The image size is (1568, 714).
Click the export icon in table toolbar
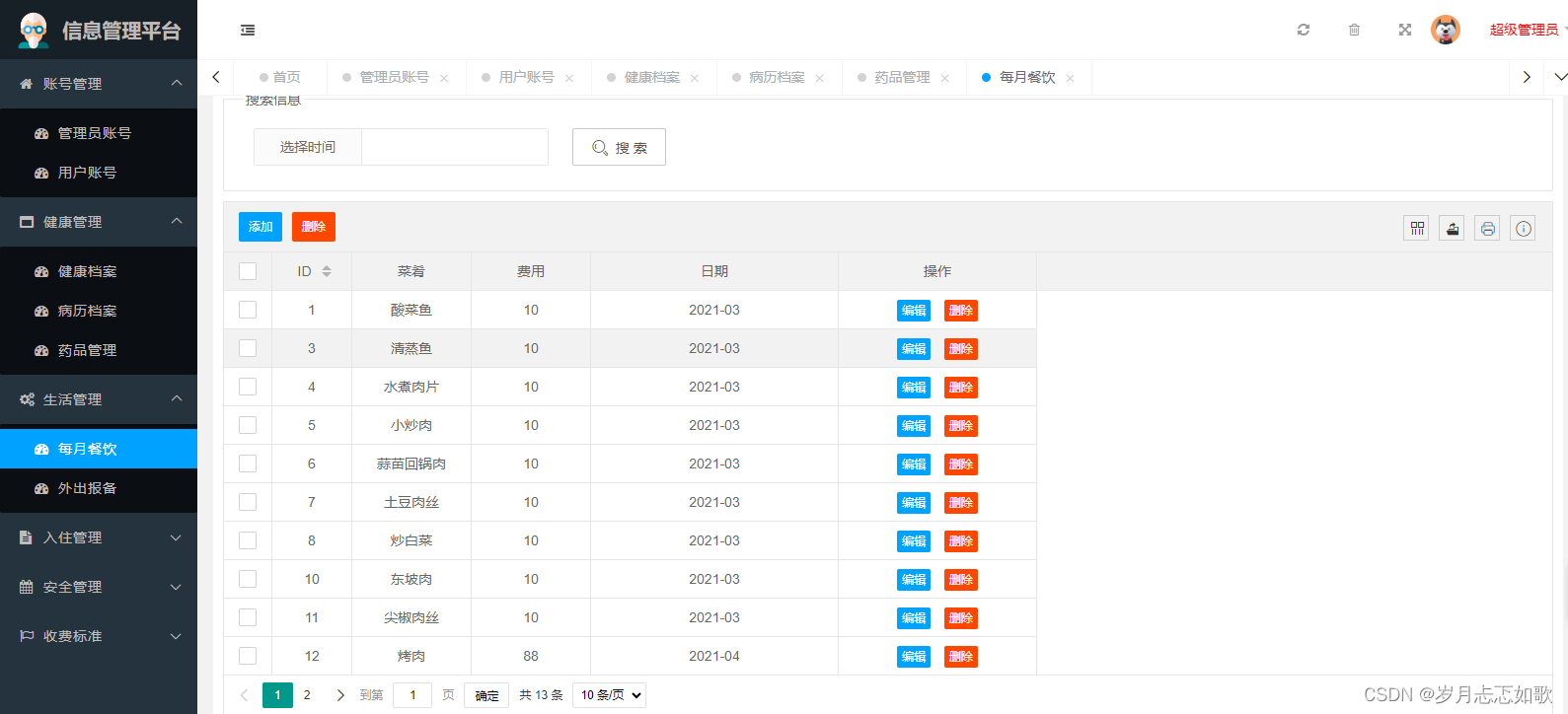[x=1452, y=229]
